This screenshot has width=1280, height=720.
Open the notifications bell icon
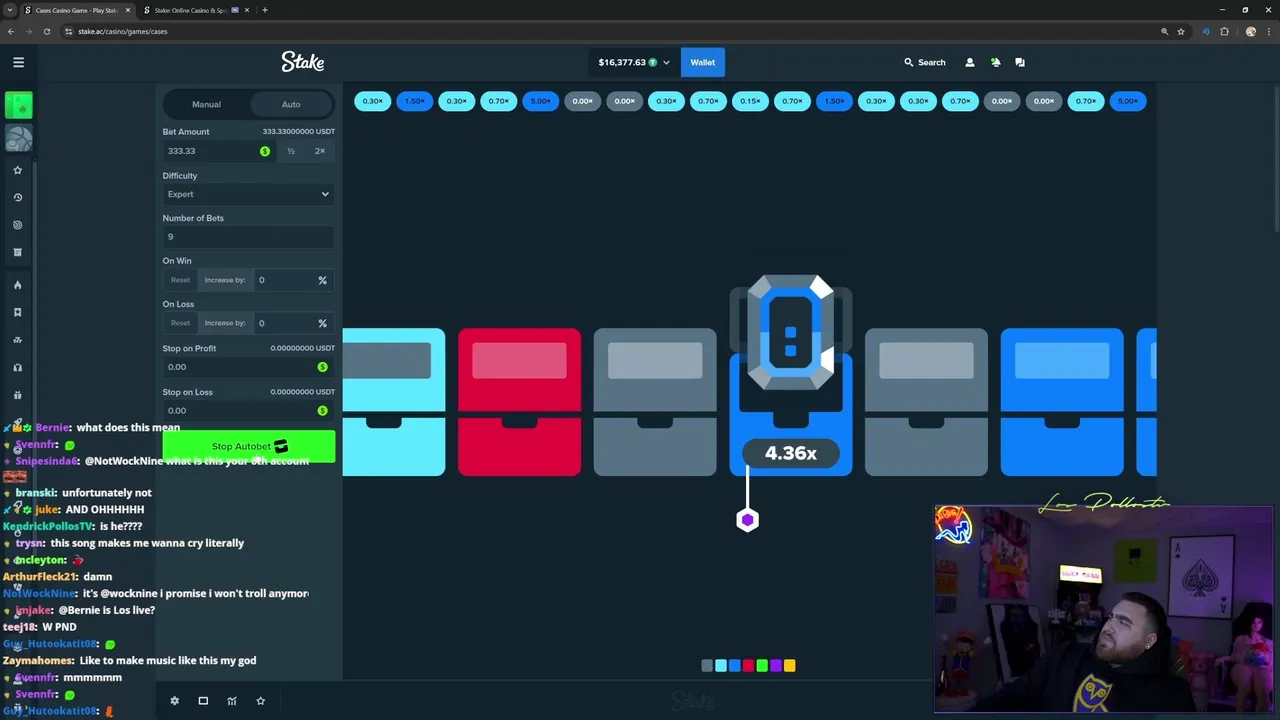click(x=995, y=62)
